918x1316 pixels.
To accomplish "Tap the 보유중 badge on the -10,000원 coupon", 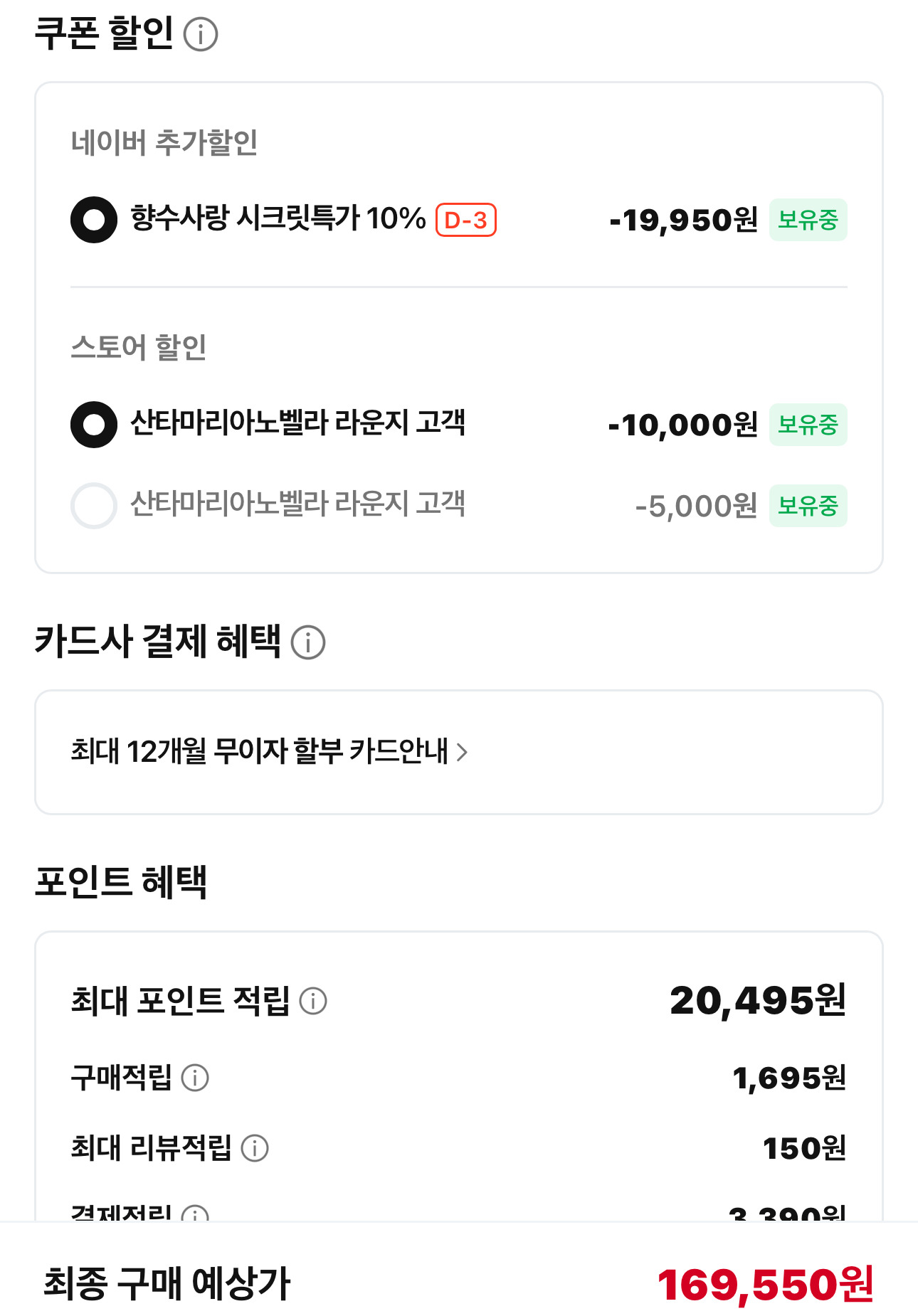I will click(808, 425).
